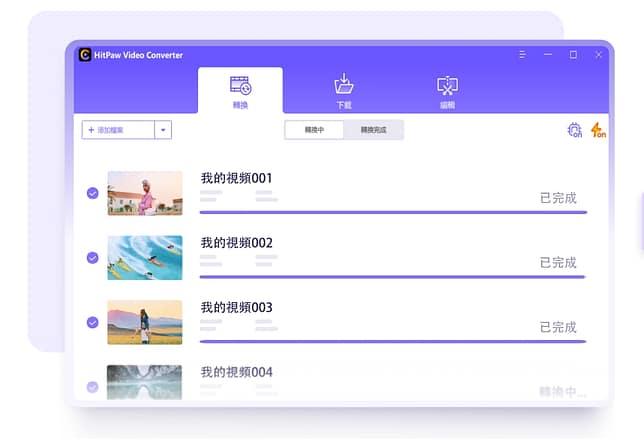Screen dimensions: 644x442
Task: Open the HitPaw app logo icon
Action: [x=85, y=55]
